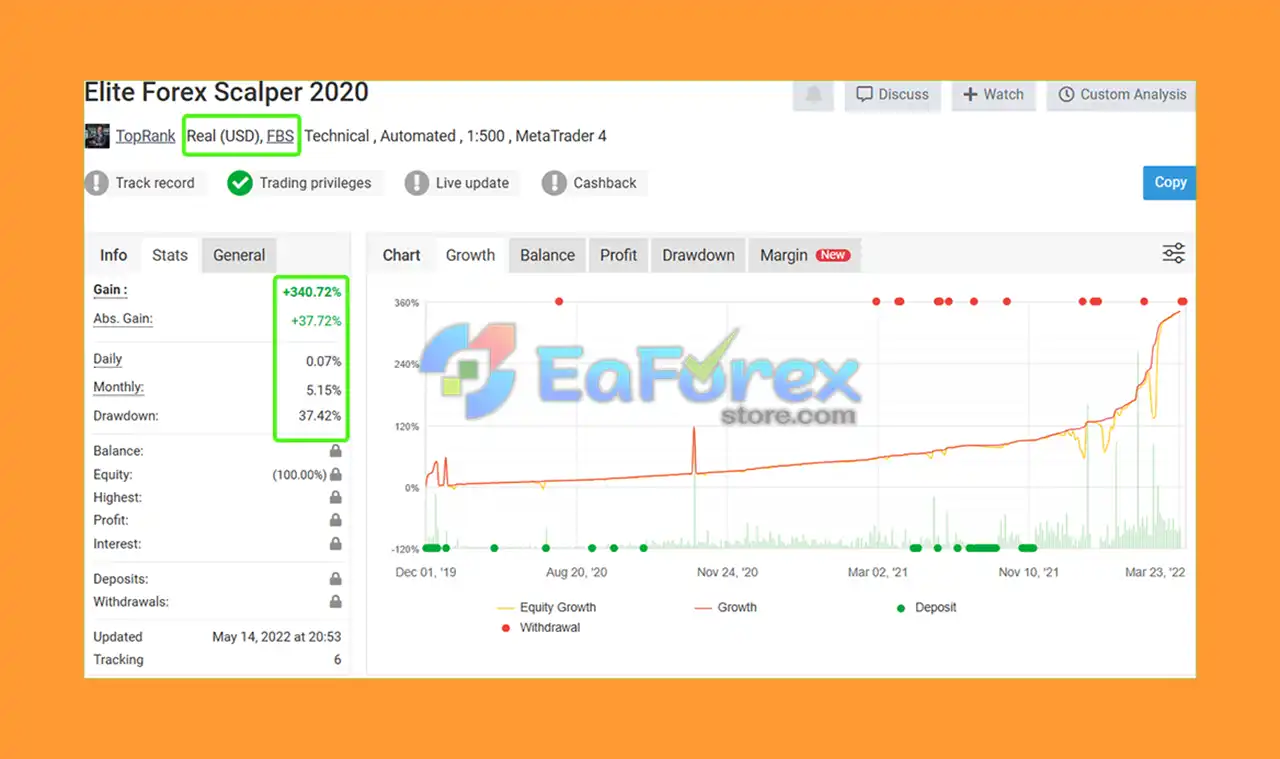Screen dimensions: 1280x759
Task: Click the Drawdown stat label
Action: point(126,415)
